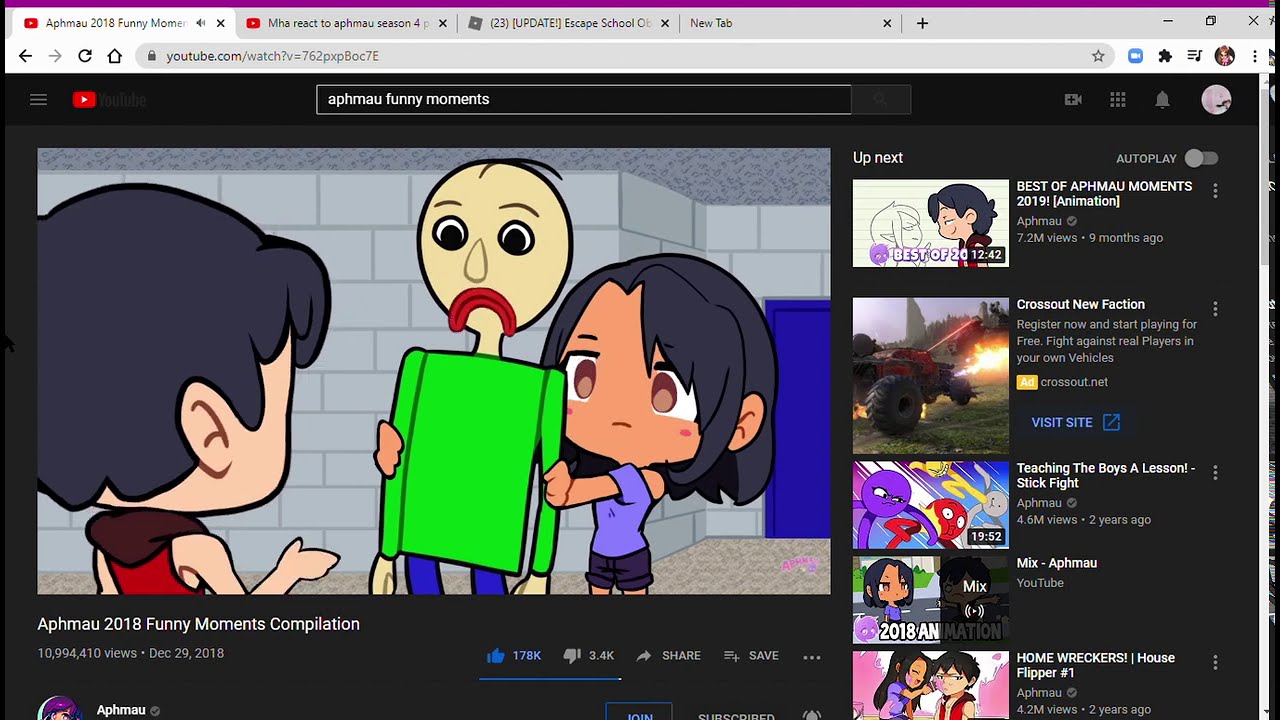Click the address bar URL

point(272,56)
